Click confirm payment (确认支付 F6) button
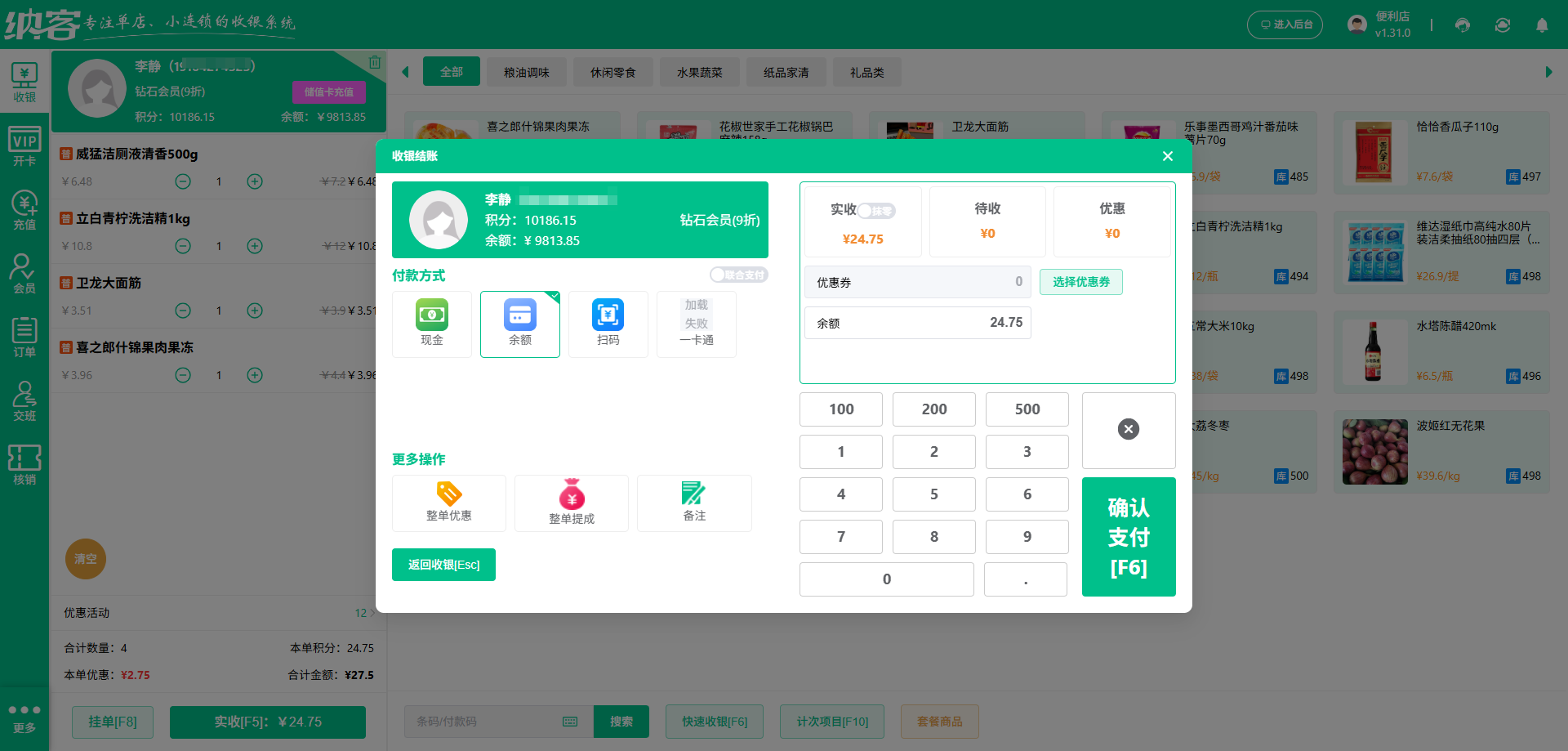The image size is (1568, 751). pos(1128,537)
